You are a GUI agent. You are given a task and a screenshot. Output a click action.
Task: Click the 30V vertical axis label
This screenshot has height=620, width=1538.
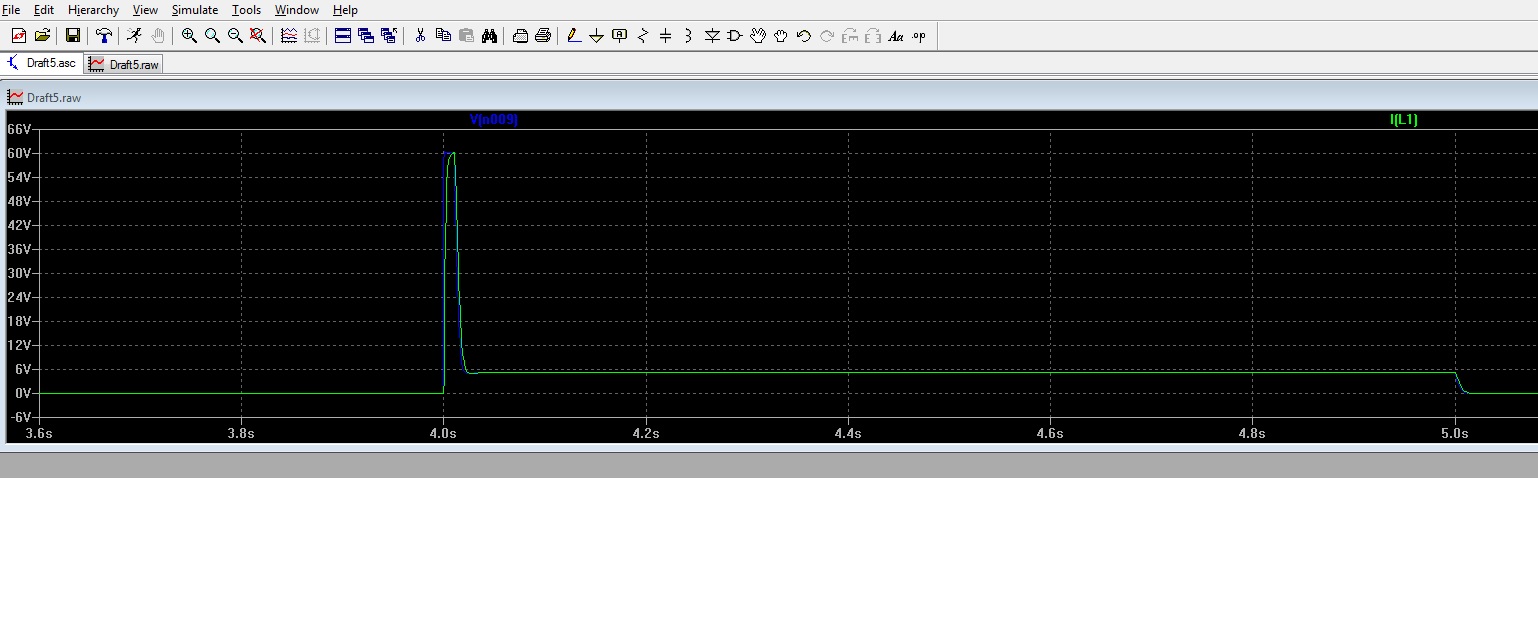point(20,273)
